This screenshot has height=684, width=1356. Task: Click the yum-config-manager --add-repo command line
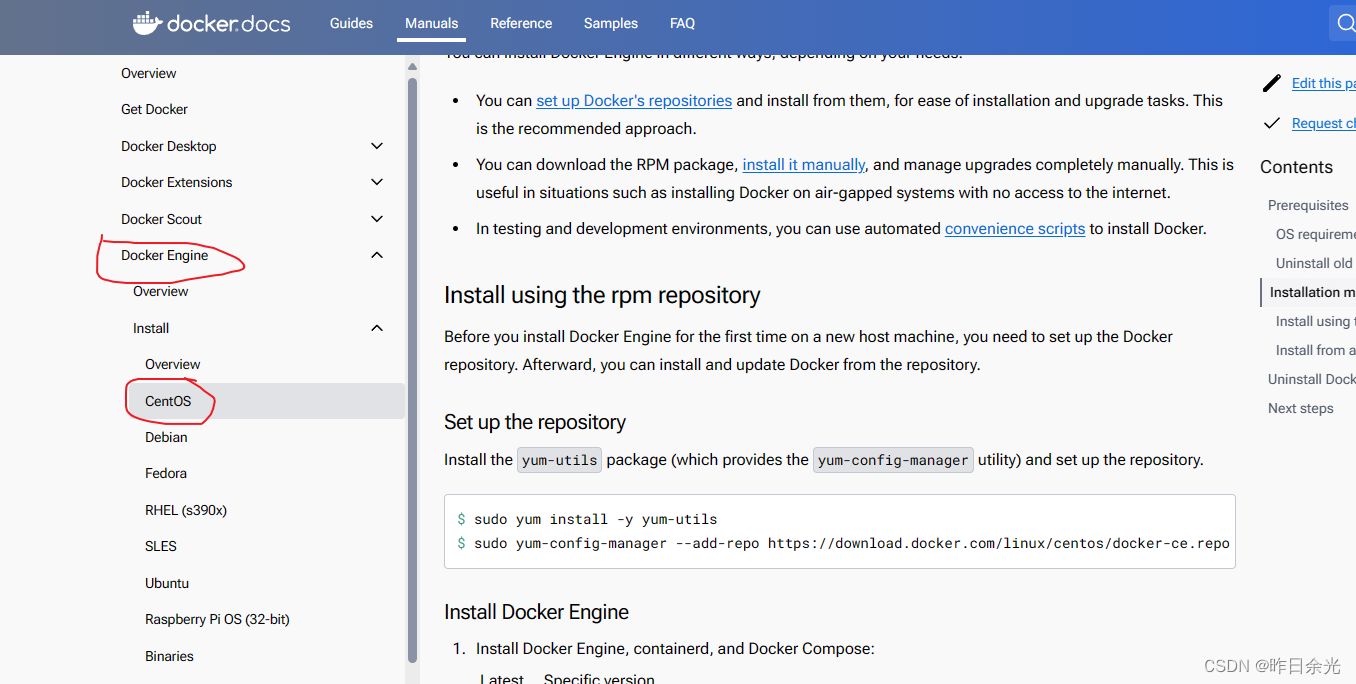click(x=852, y=543)
